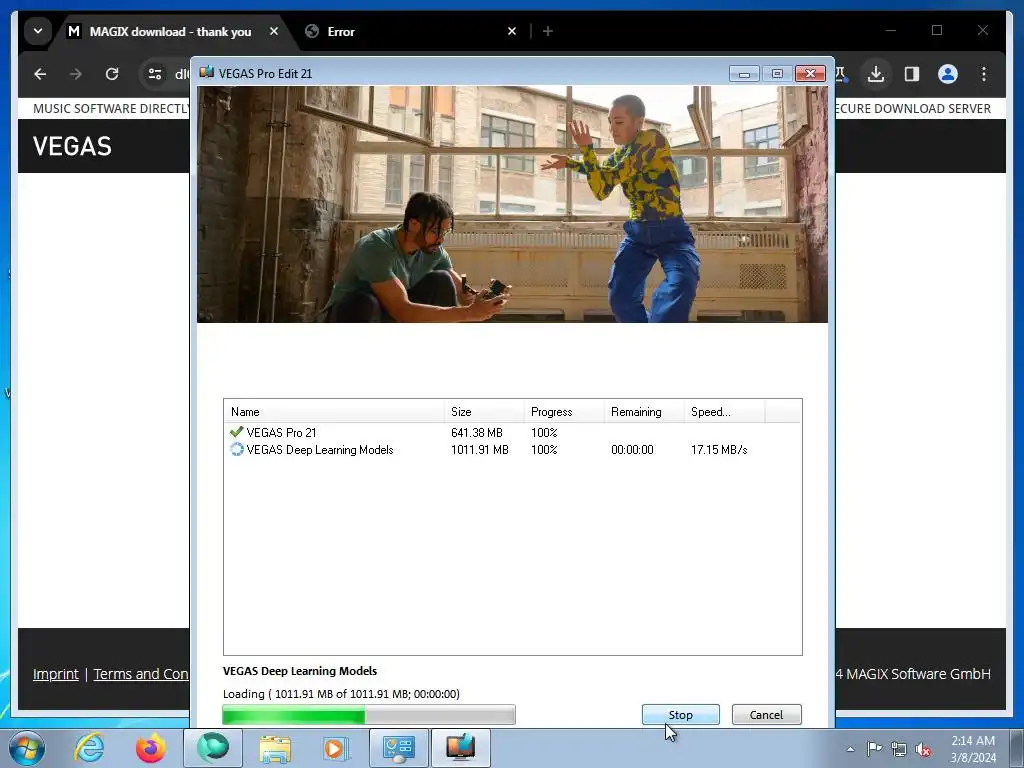
Task: Click the Speed column header
Action: pyautogui.click(x=724, y=411)
